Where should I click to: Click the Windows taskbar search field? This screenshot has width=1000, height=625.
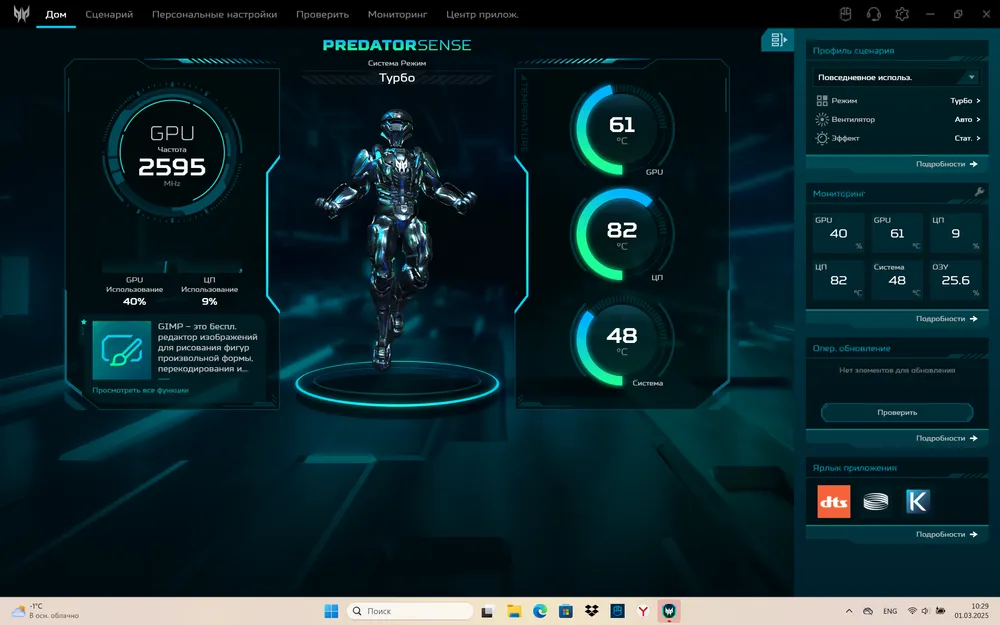(410, 611)
